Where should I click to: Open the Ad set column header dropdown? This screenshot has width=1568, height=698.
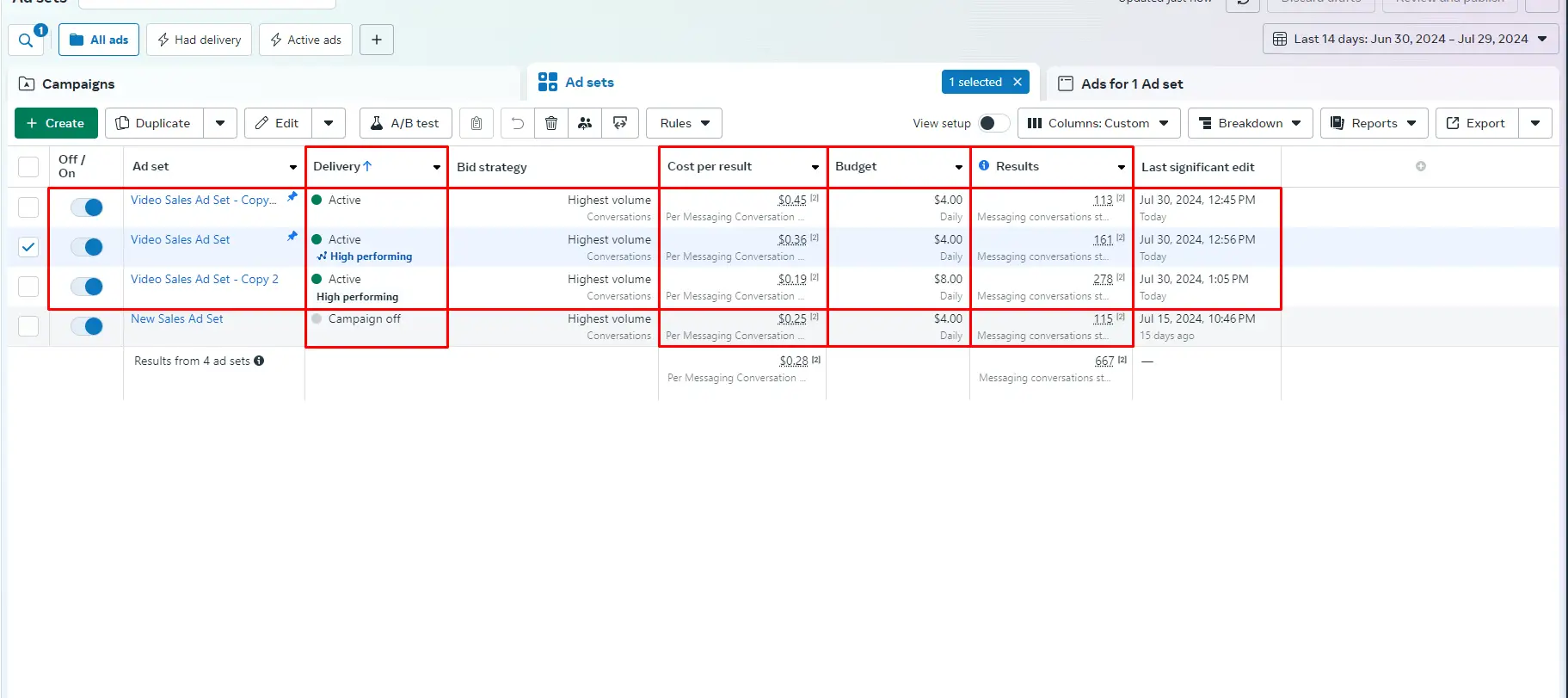point(293,167)
